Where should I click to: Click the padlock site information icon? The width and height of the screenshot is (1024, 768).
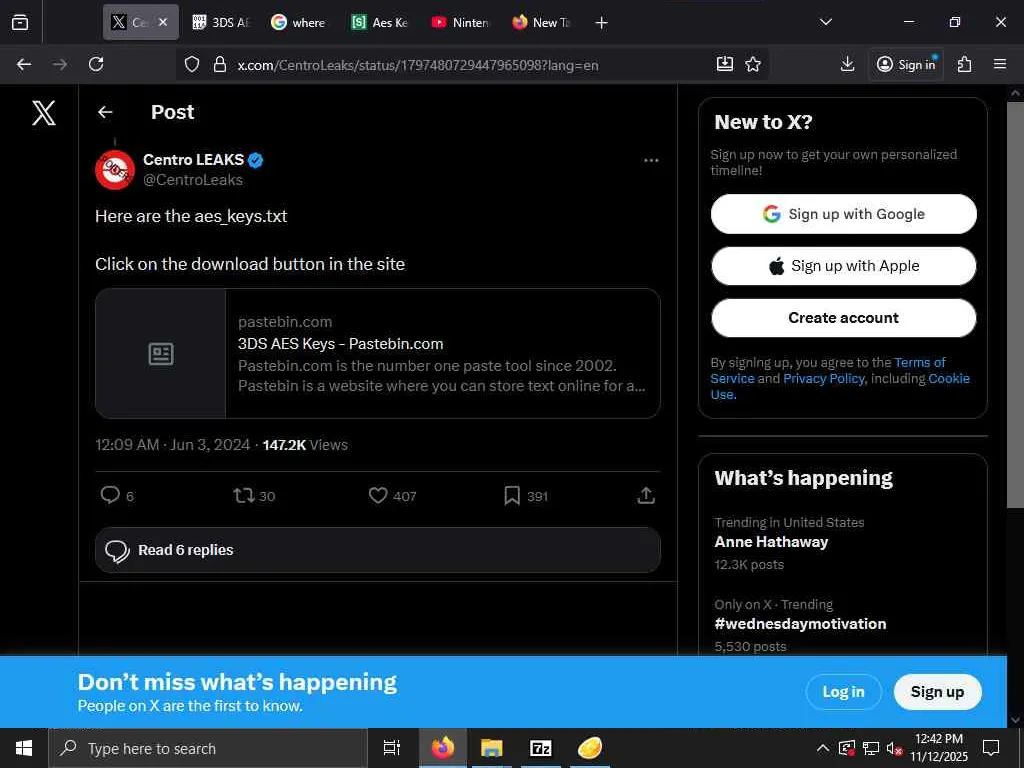click(x=220, y=64)
